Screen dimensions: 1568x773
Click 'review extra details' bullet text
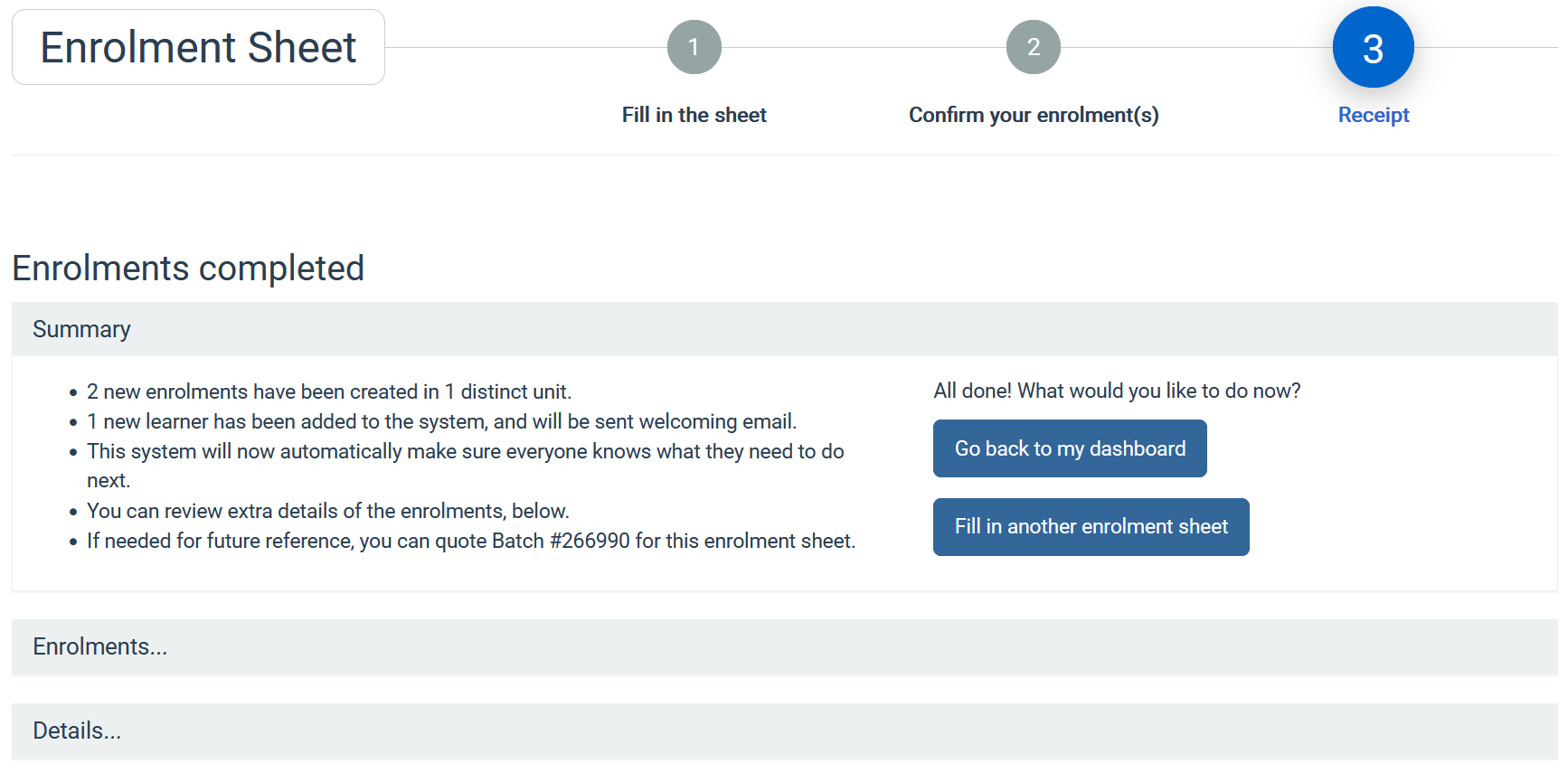327,511
